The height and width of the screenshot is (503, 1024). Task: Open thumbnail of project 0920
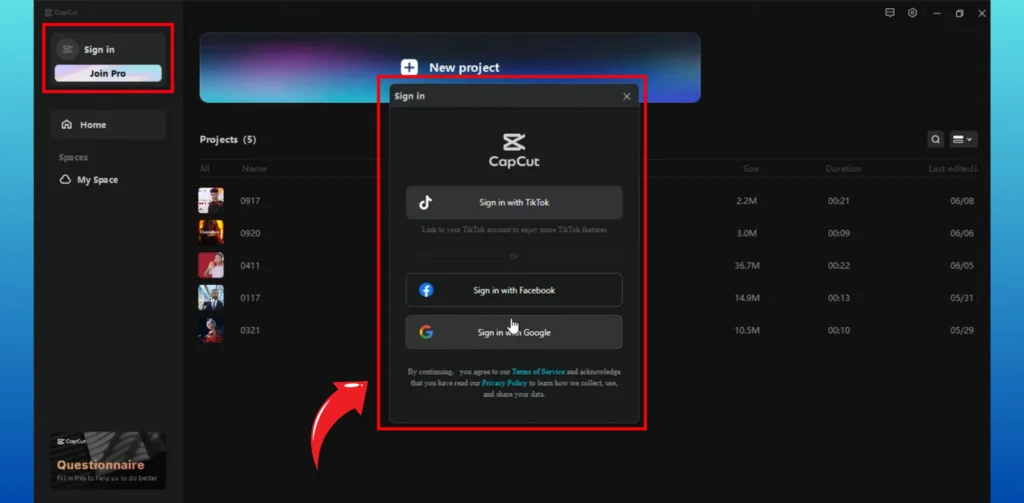(x=211, y=233)
